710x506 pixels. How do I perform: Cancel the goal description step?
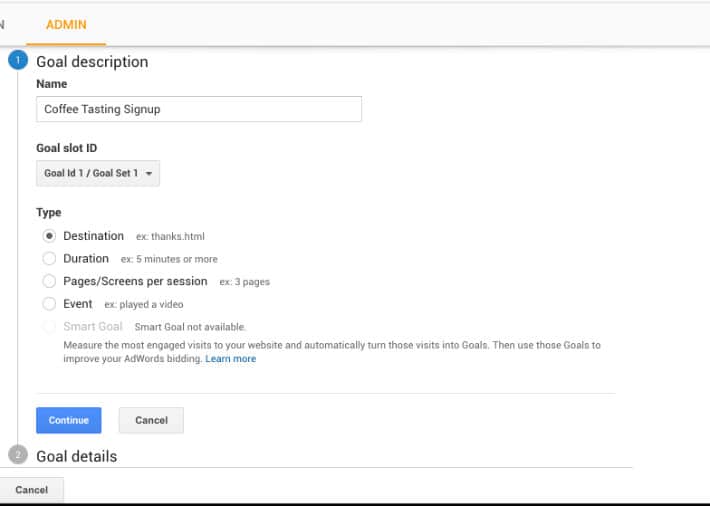pyautogui.click(x=151, y=420)
